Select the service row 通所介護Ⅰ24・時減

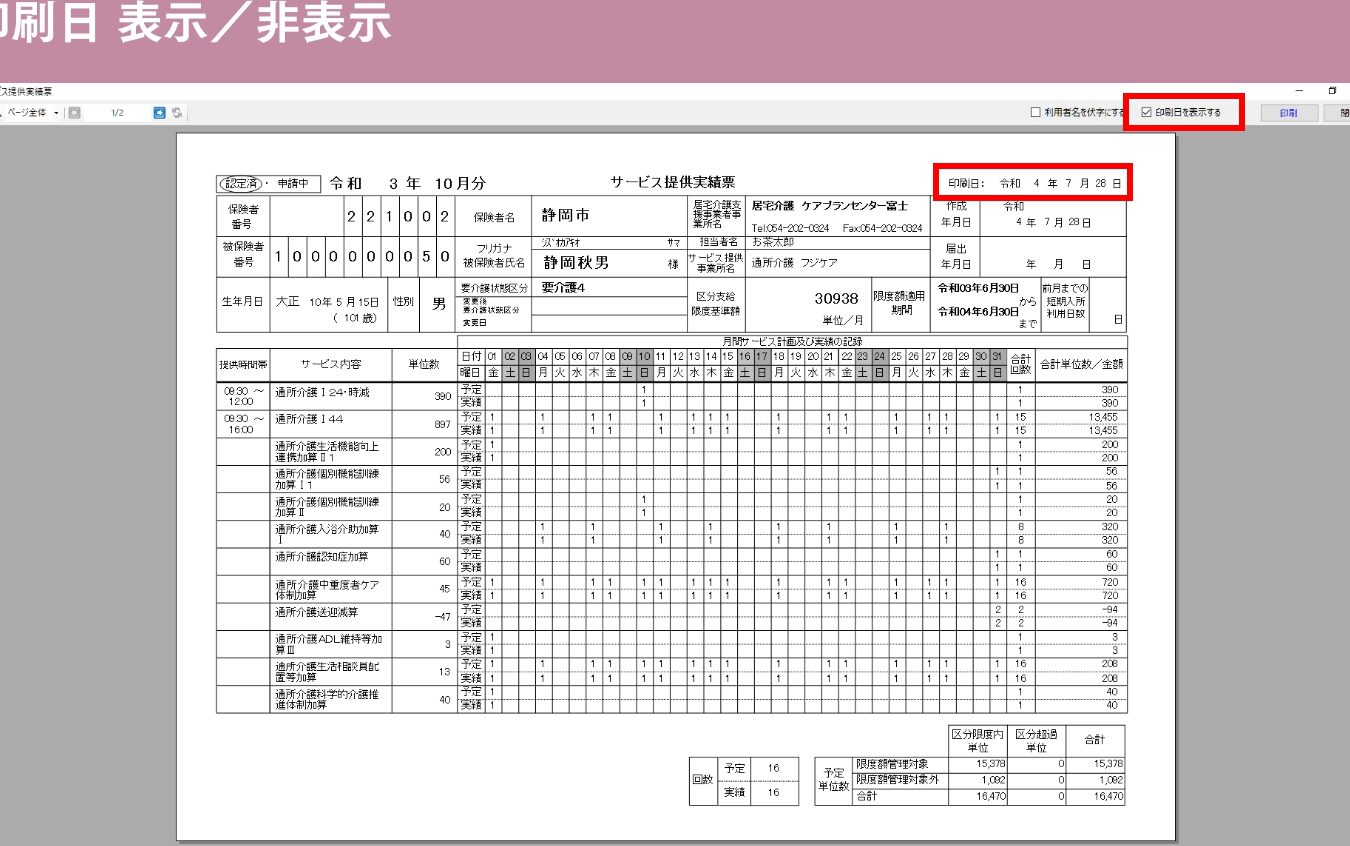click(322, 392)
